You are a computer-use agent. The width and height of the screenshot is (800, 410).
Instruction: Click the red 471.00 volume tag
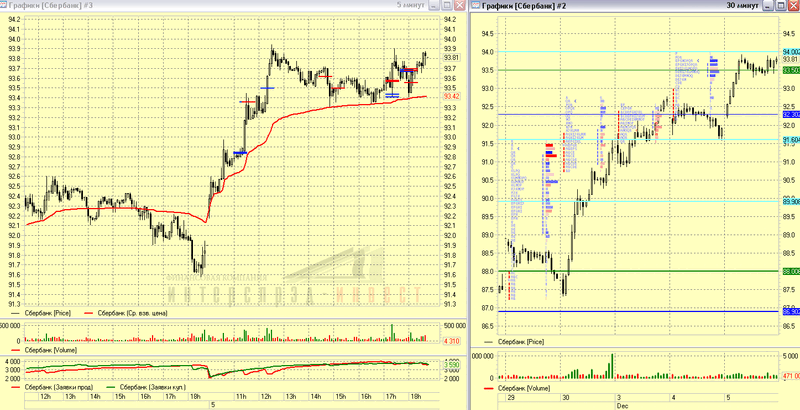click(x=790, y=376)
